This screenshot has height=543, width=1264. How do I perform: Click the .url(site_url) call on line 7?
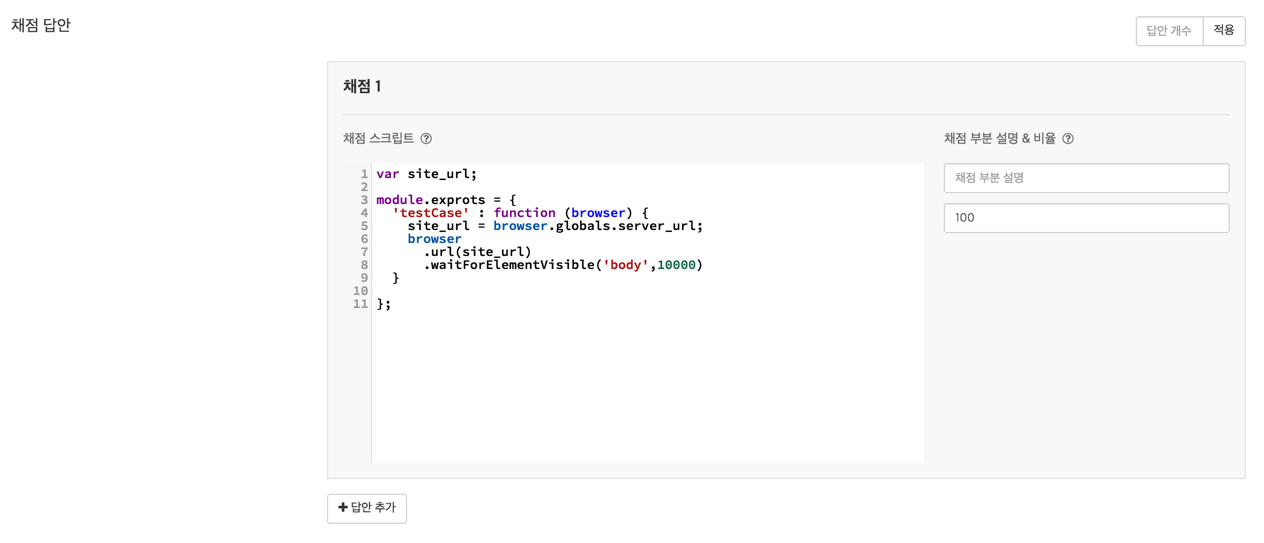pos(478,252)
